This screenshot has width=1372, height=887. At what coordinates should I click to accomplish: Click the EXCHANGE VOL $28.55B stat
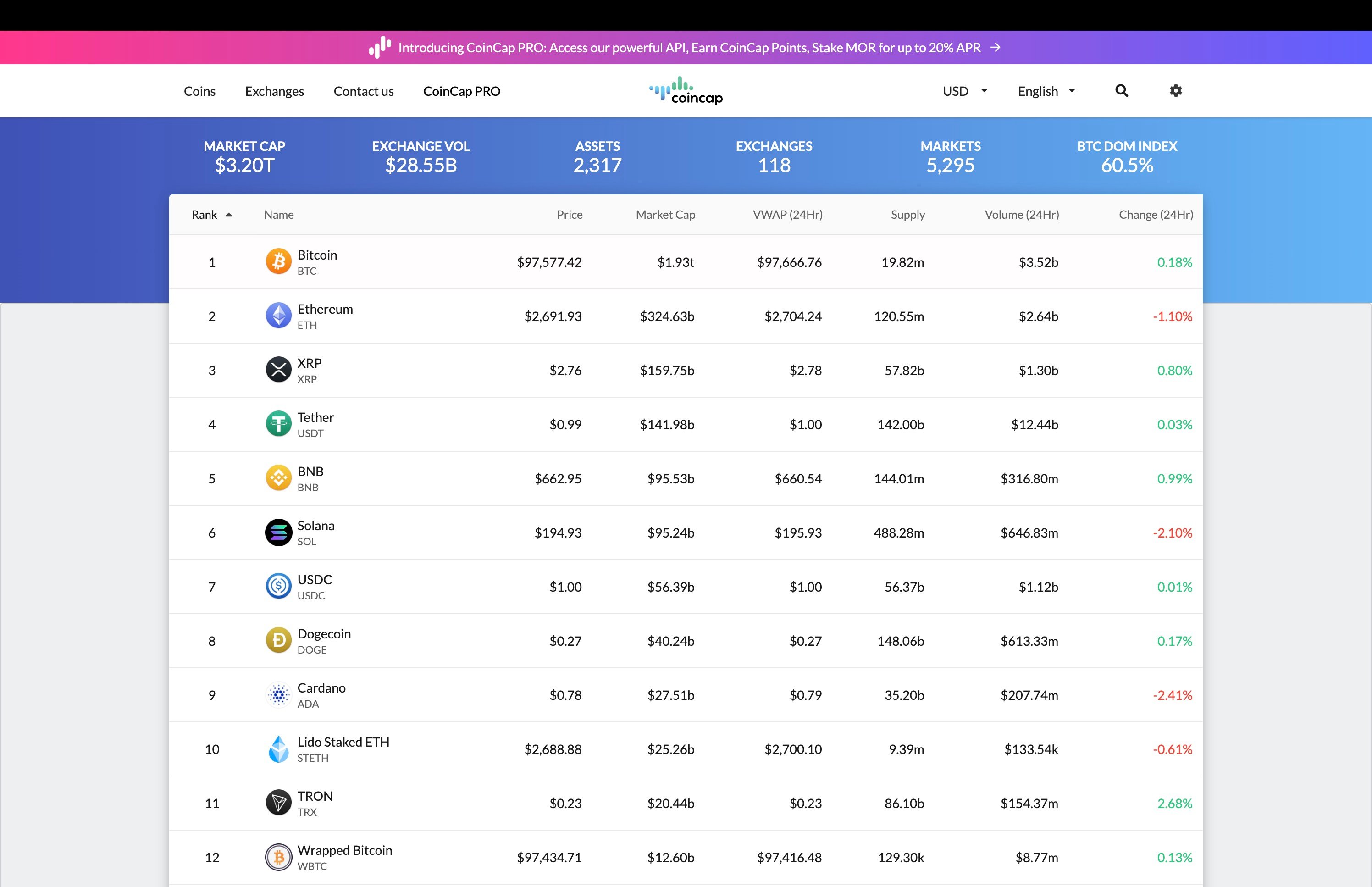[421, 157]
